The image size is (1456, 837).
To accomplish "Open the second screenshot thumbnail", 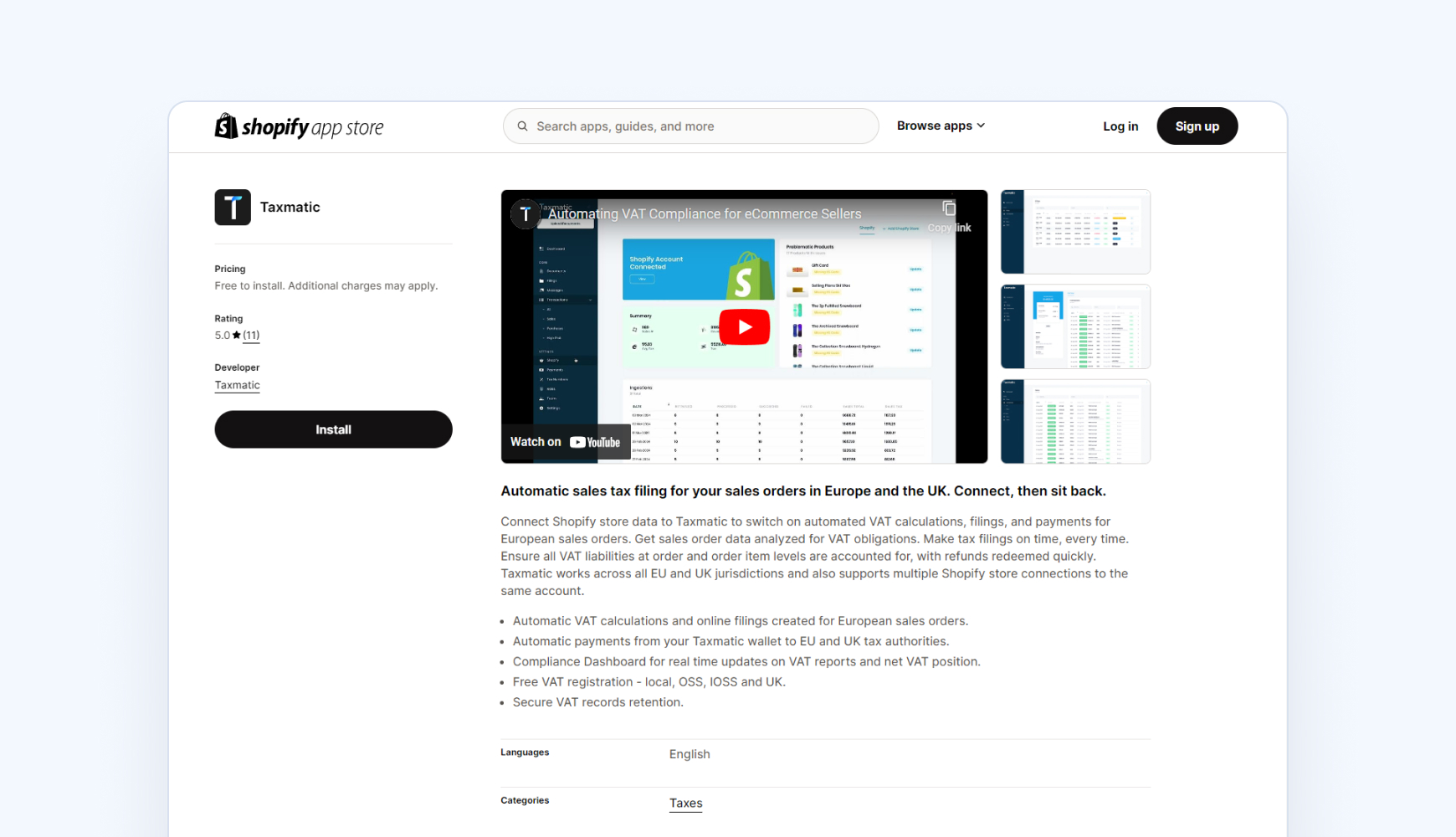I will pos(1075,326).
